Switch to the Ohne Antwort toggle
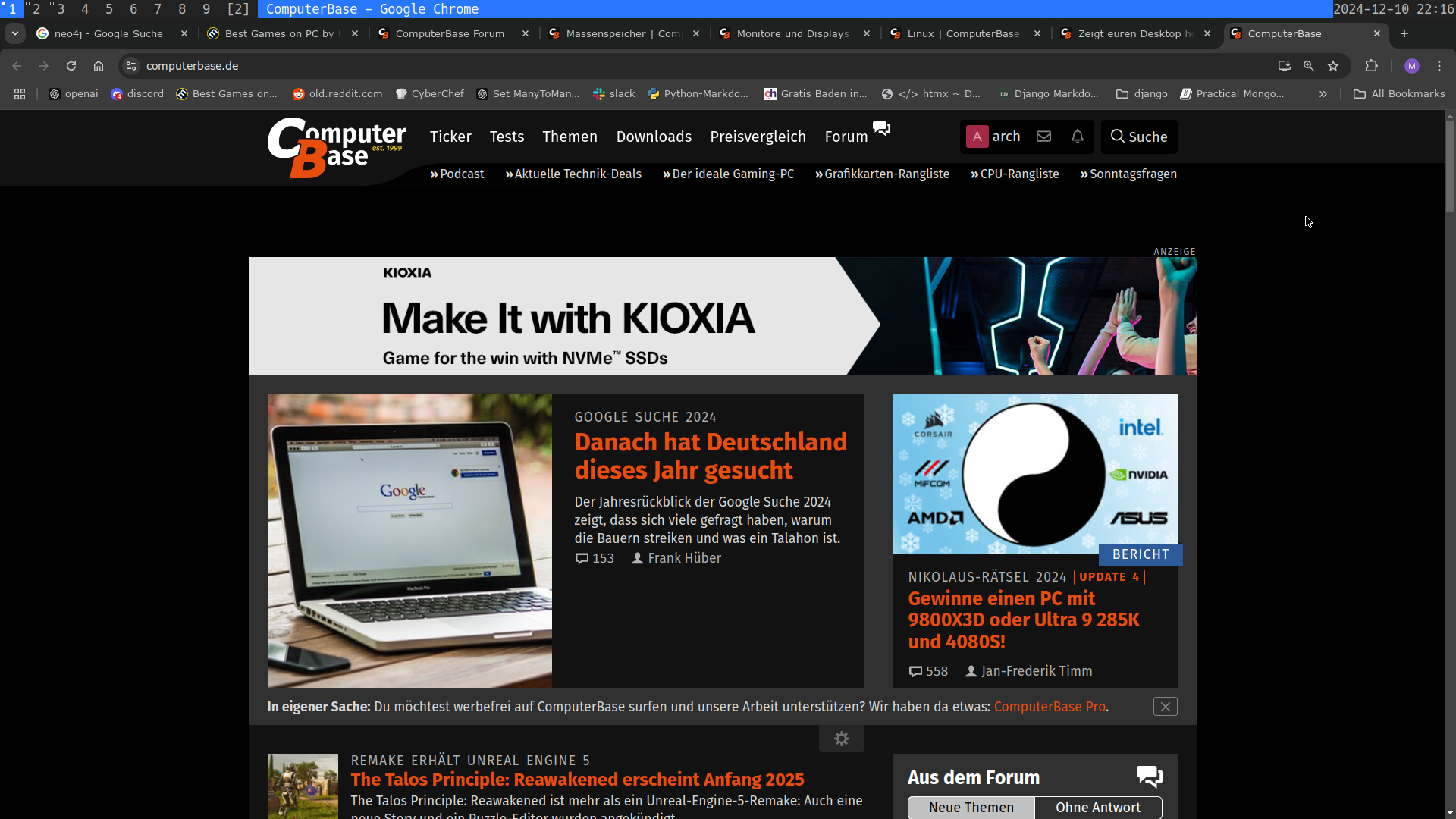1456x819 pixels. 1097,808
